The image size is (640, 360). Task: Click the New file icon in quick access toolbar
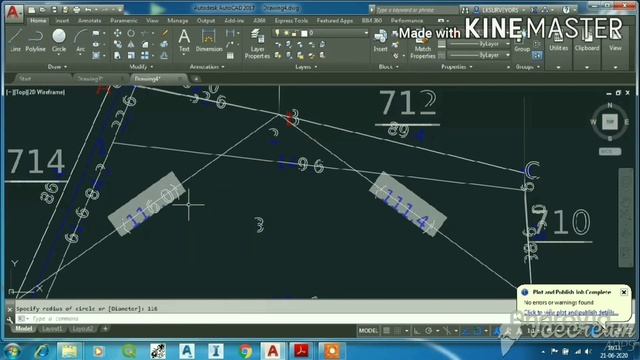(x=31, y=9)
